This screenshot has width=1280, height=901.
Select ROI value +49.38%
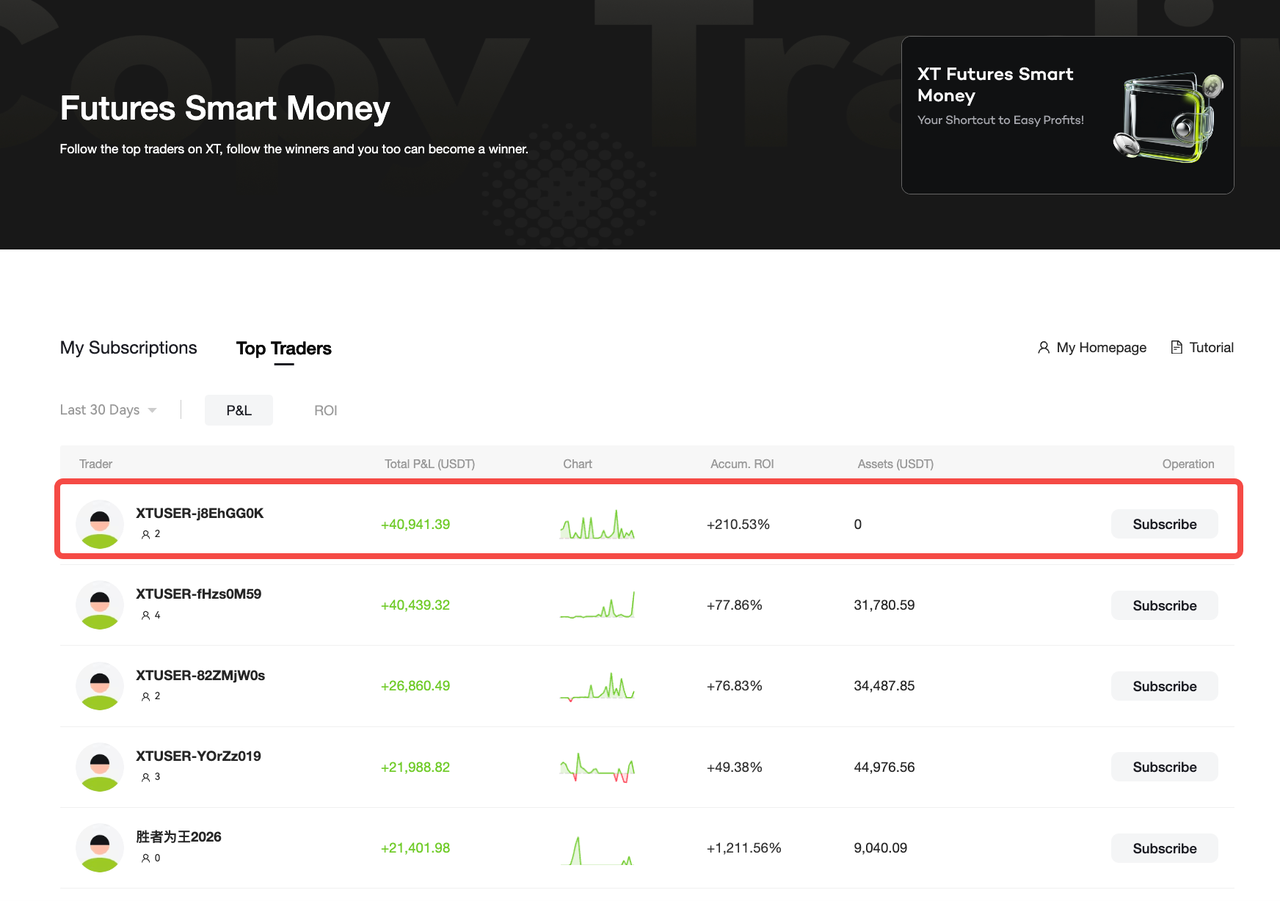[734, 767]
